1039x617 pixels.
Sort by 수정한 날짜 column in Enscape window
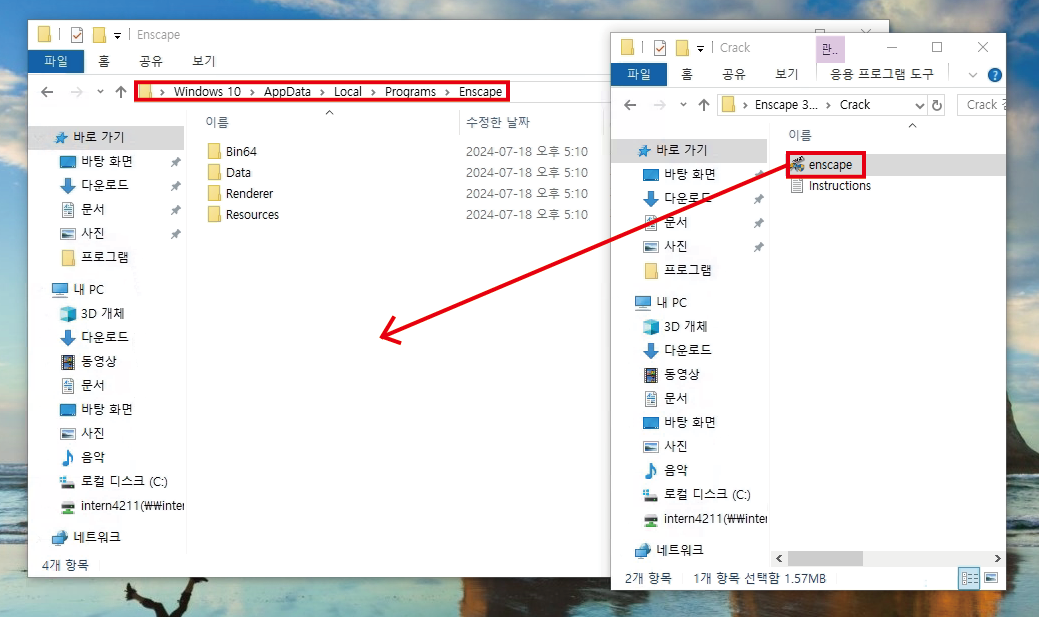pos(498,123)
